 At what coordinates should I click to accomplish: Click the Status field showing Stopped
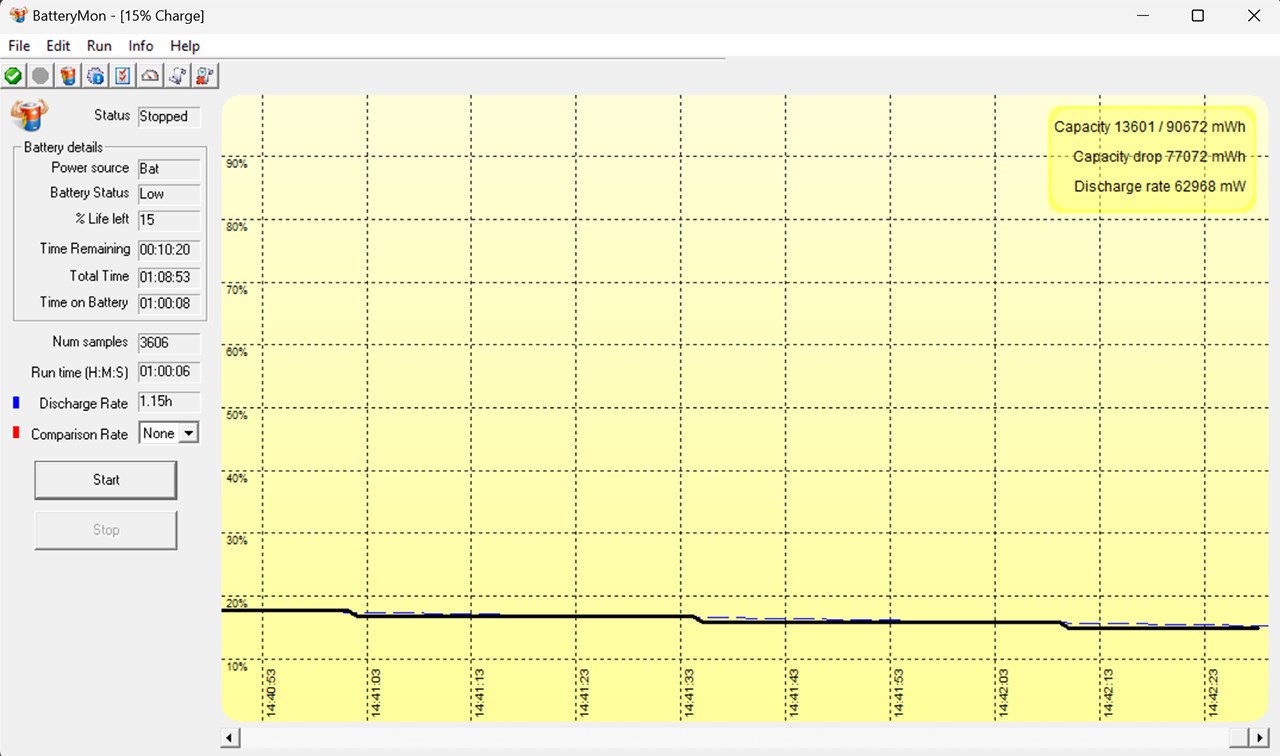click(x=169, y=117)
